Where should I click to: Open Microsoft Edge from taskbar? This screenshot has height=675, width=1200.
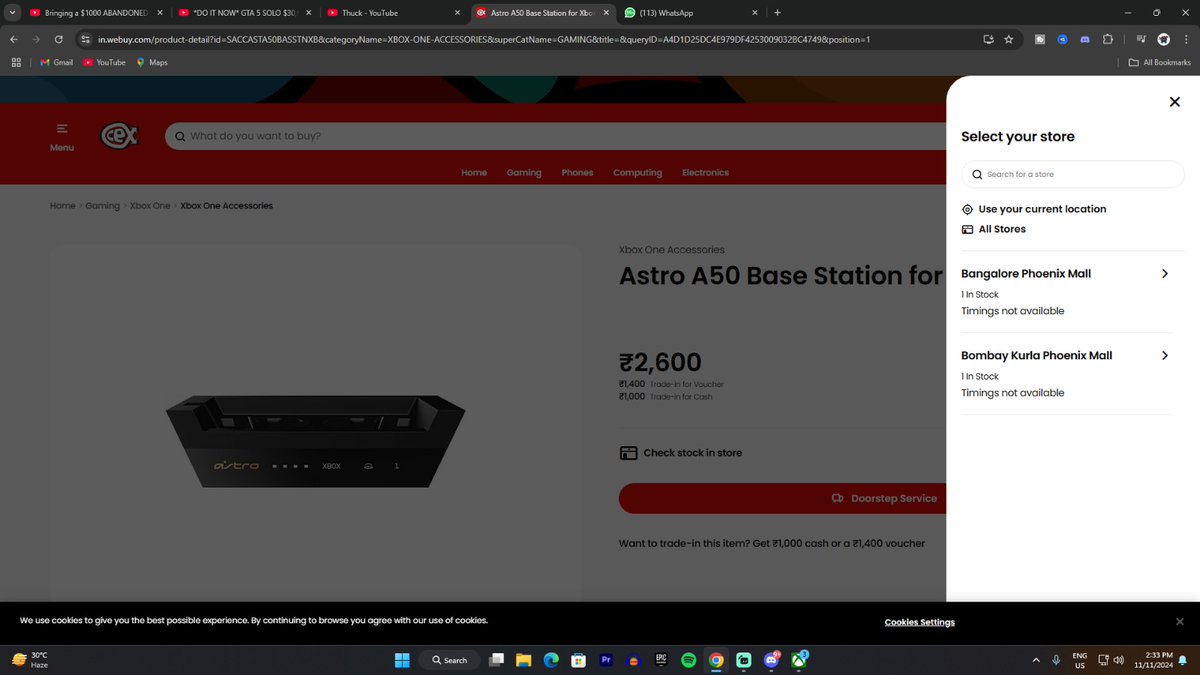[550, 660]
